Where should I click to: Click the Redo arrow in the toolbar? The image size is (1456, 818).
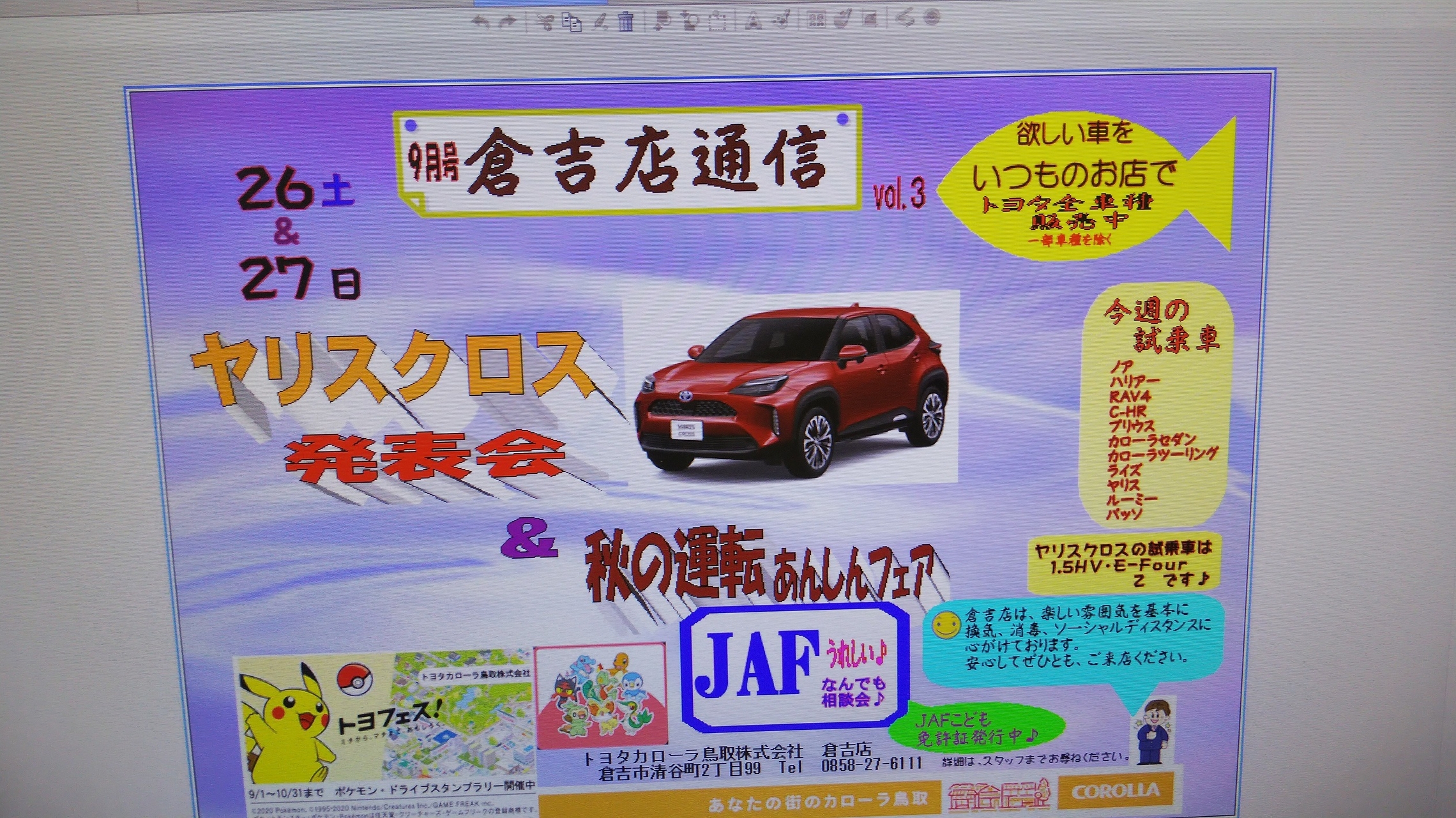coord(507,22)
